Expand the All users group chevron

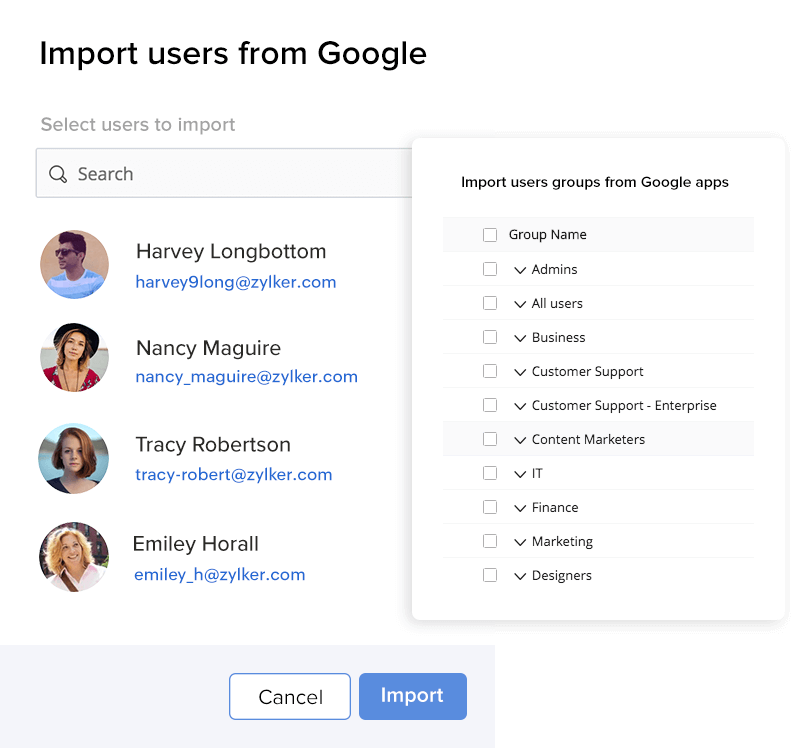point(520,304)
